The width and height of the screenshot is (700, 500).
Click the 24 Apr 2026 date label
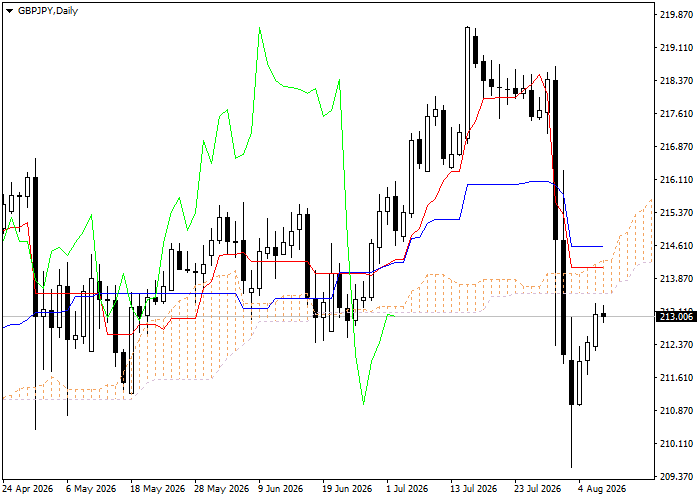(28, 489)
